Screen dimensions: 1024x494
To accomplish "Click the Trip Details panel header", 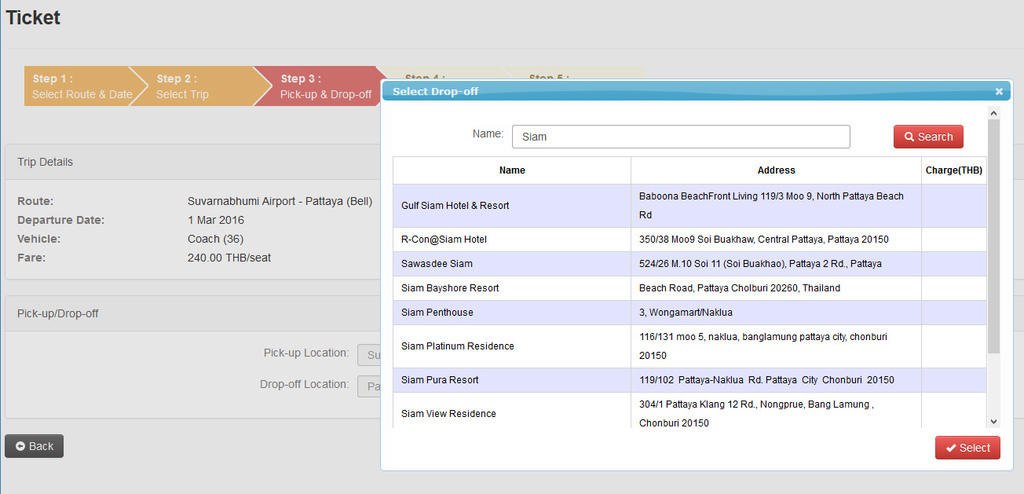I will tap(193, 162).
